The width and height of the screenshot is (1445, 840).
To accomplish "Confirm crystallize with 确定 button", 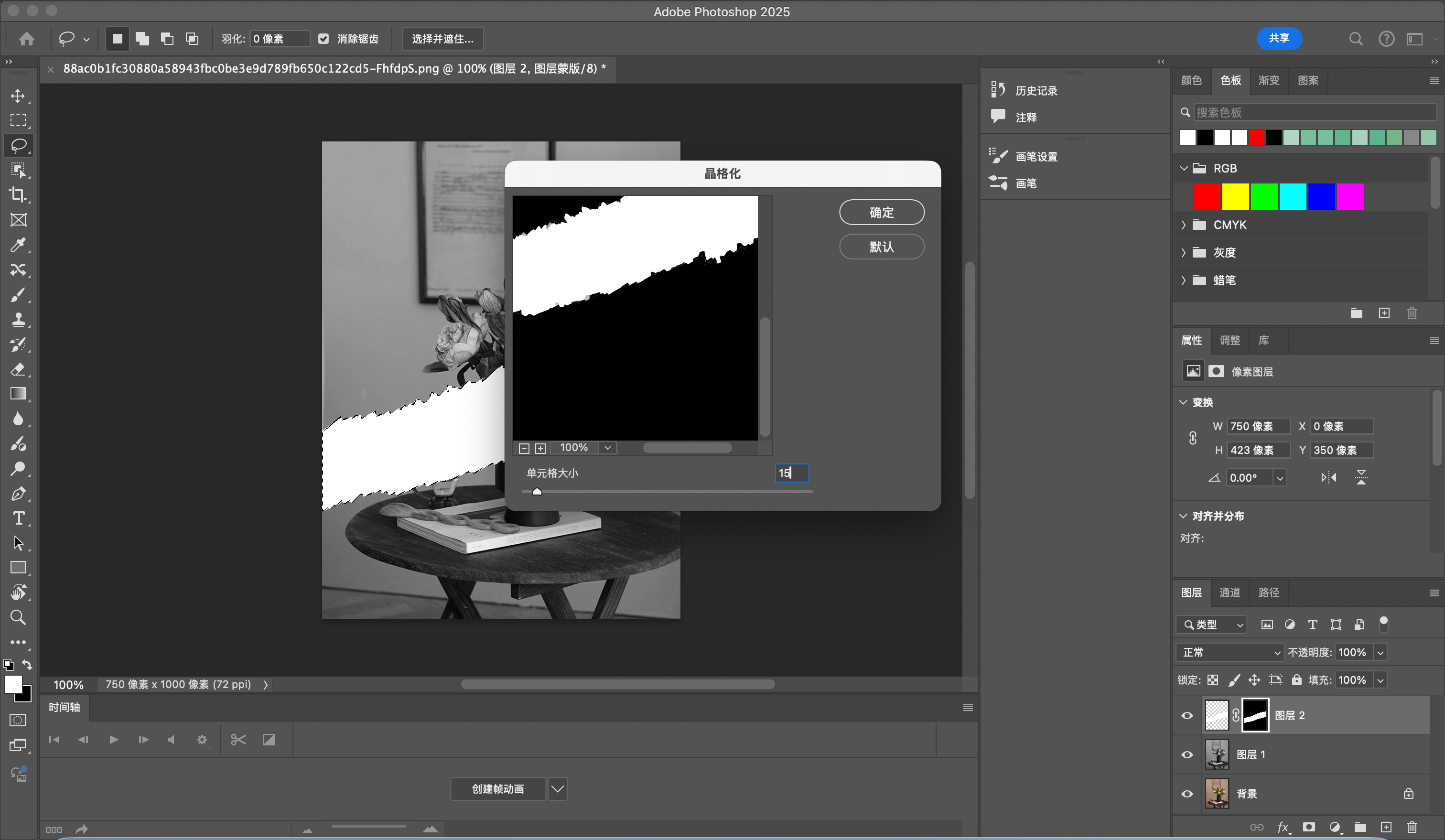I will pyautogui.click(x=881, y=212).
